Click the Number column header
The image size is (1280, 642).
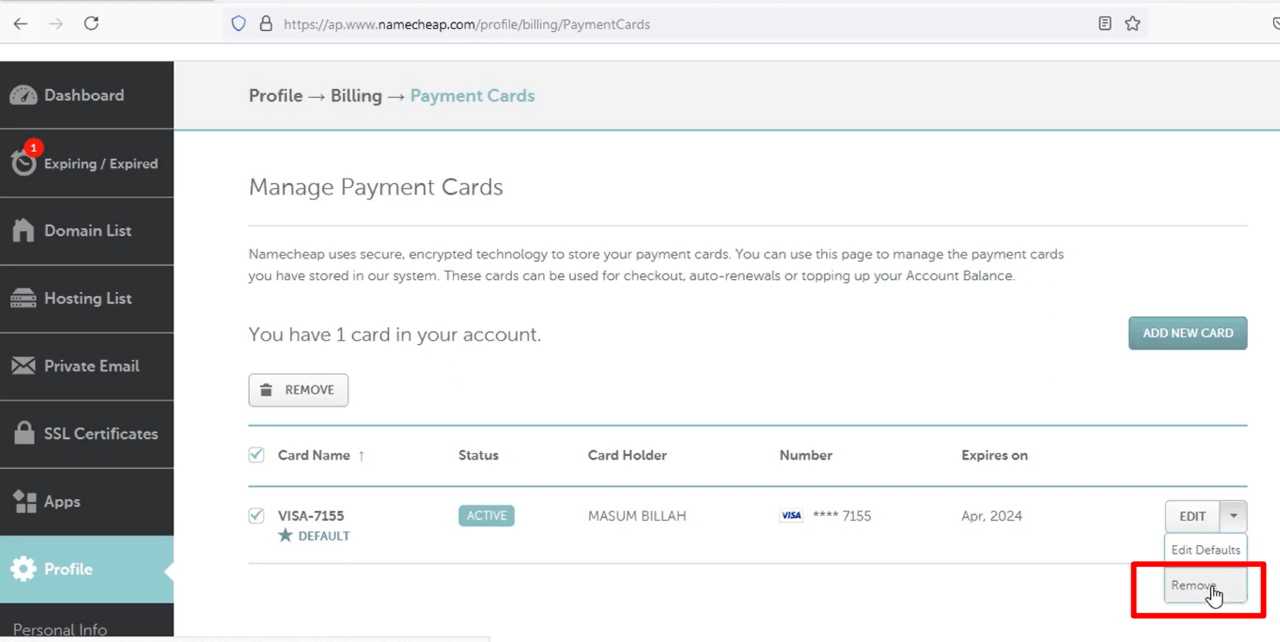click(806, 455)
